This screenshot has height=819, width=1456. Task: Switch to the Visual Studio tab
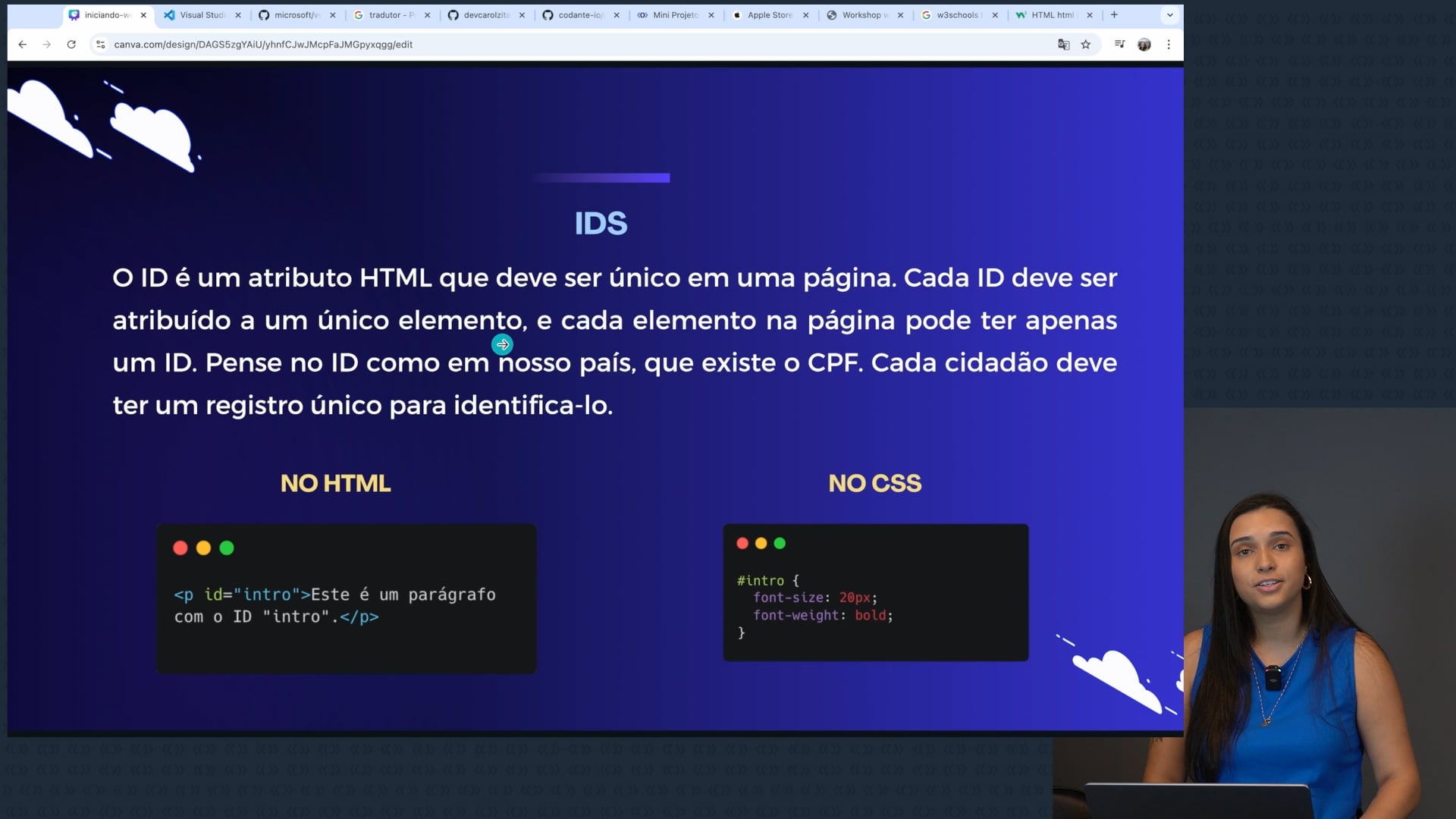pyautogui.click(x=201, y=15)
